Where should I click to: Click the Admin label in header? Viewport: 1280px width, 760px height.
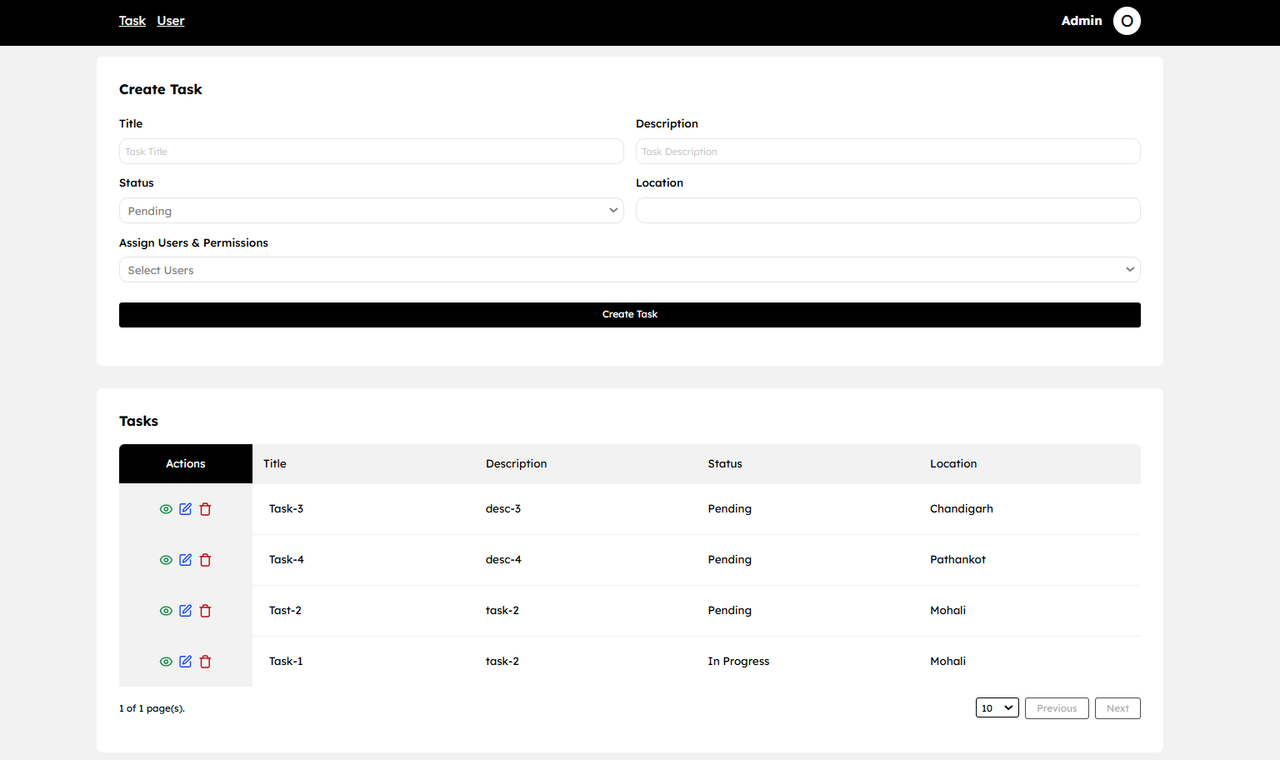1082,21
